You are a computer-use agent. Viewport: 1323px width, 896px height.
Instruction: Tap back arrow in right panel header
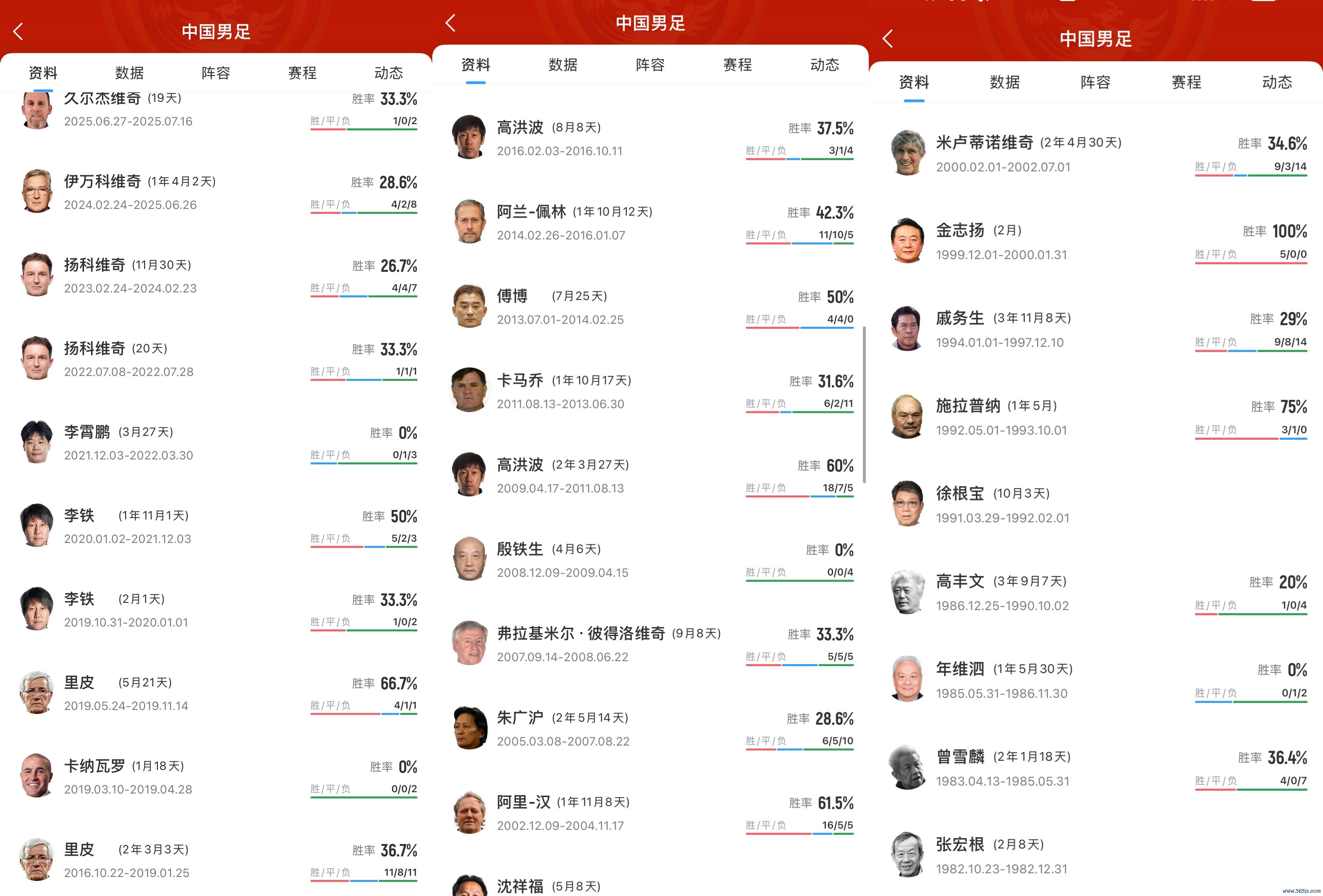[x=887, y=39]
